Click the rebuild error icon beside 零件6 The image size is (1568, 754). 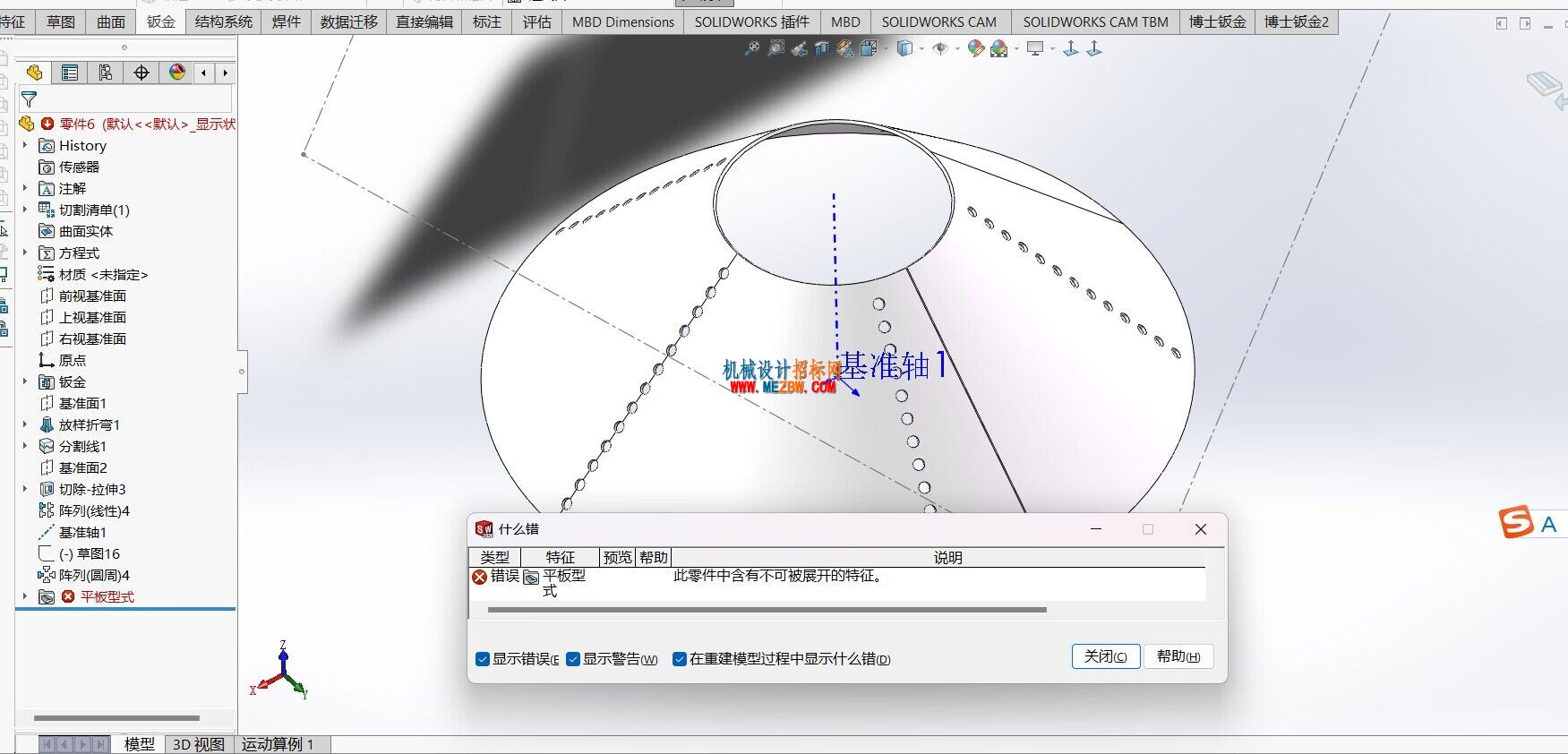coord(47,124)
